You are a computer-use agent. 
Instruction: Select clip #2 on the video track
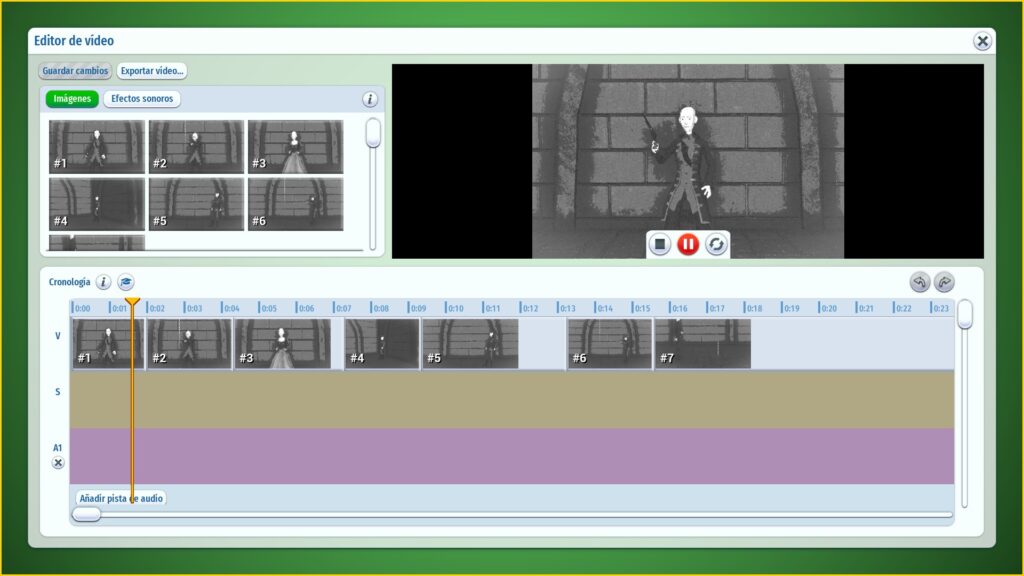pyautogui.click(x=189, y=344)
